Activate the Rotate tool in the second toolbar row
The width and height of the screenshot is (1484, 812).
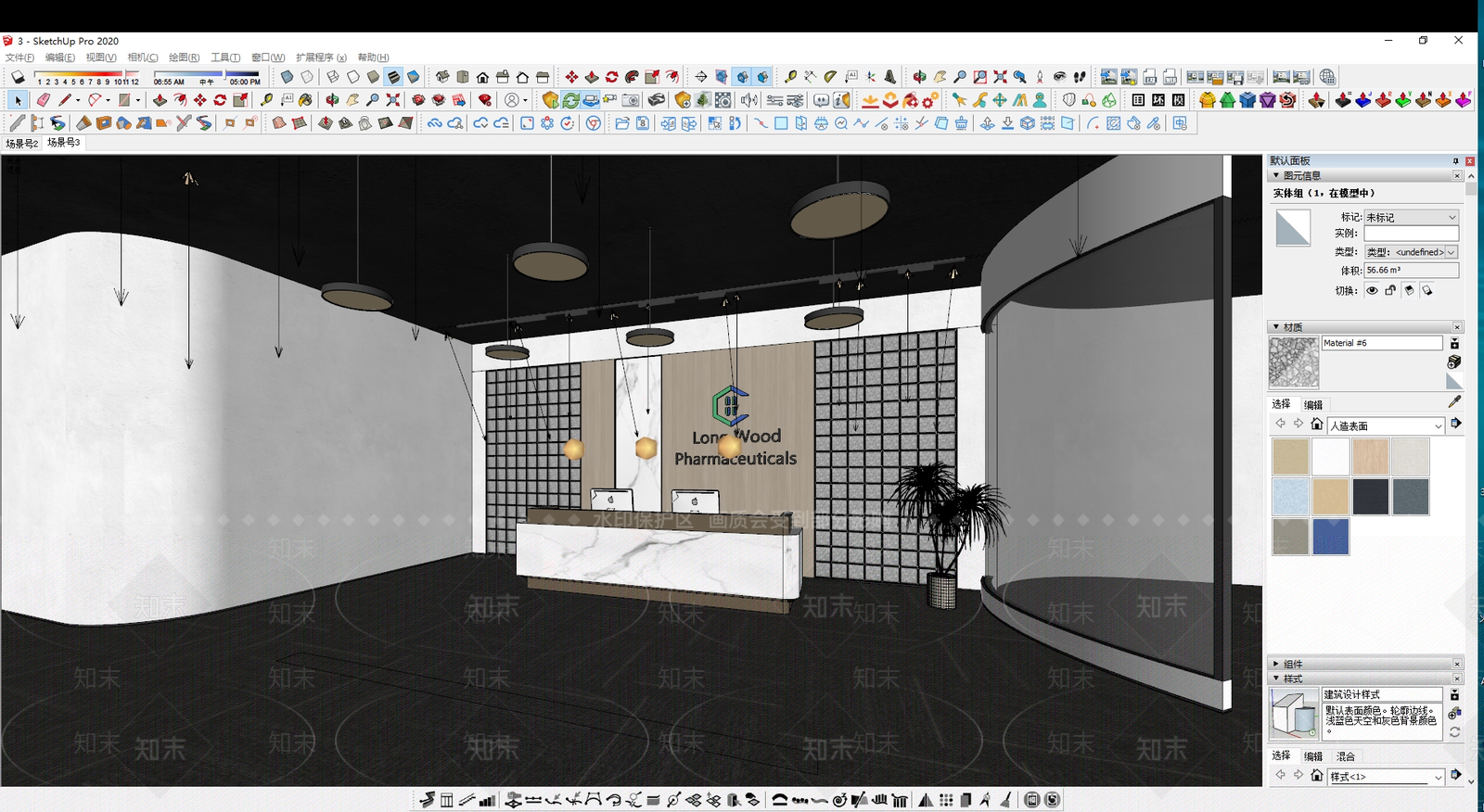click(x=220, y=100)
